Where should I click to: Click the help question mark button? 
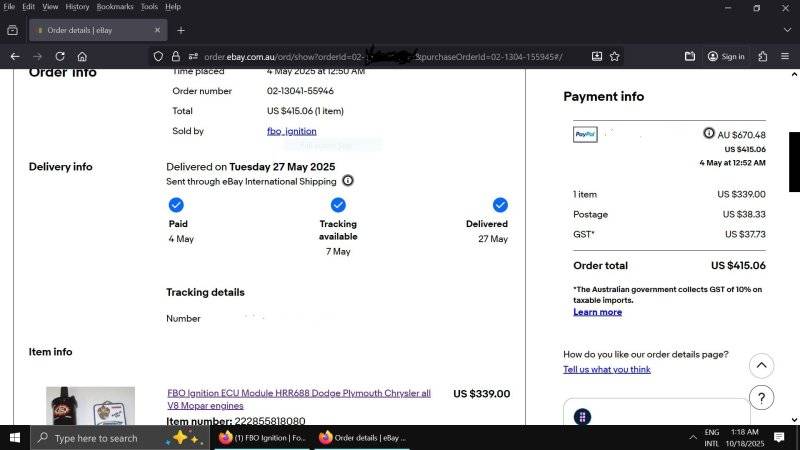761,398
